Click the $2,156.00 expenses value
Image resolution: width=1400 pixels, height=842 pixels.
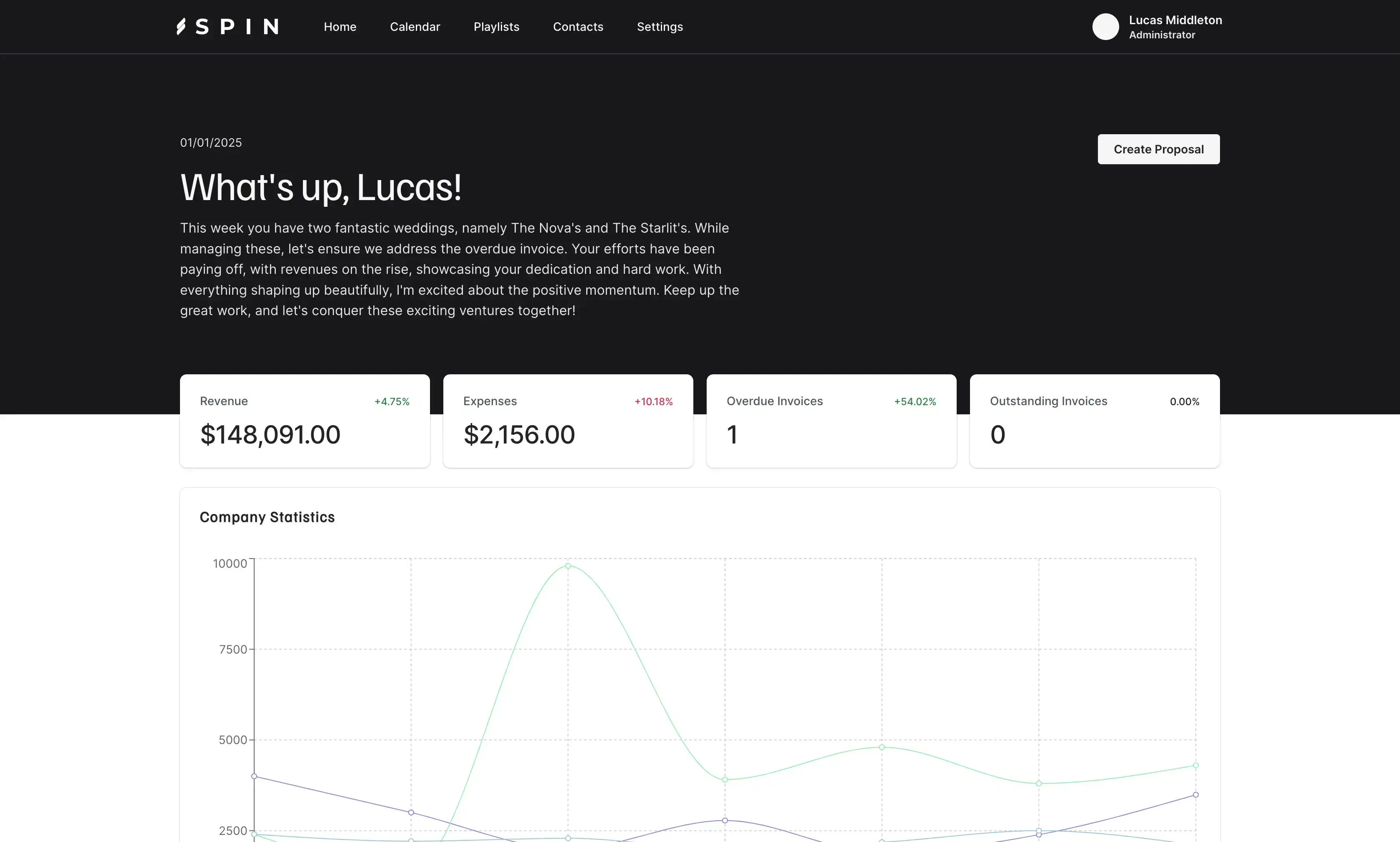519,435
